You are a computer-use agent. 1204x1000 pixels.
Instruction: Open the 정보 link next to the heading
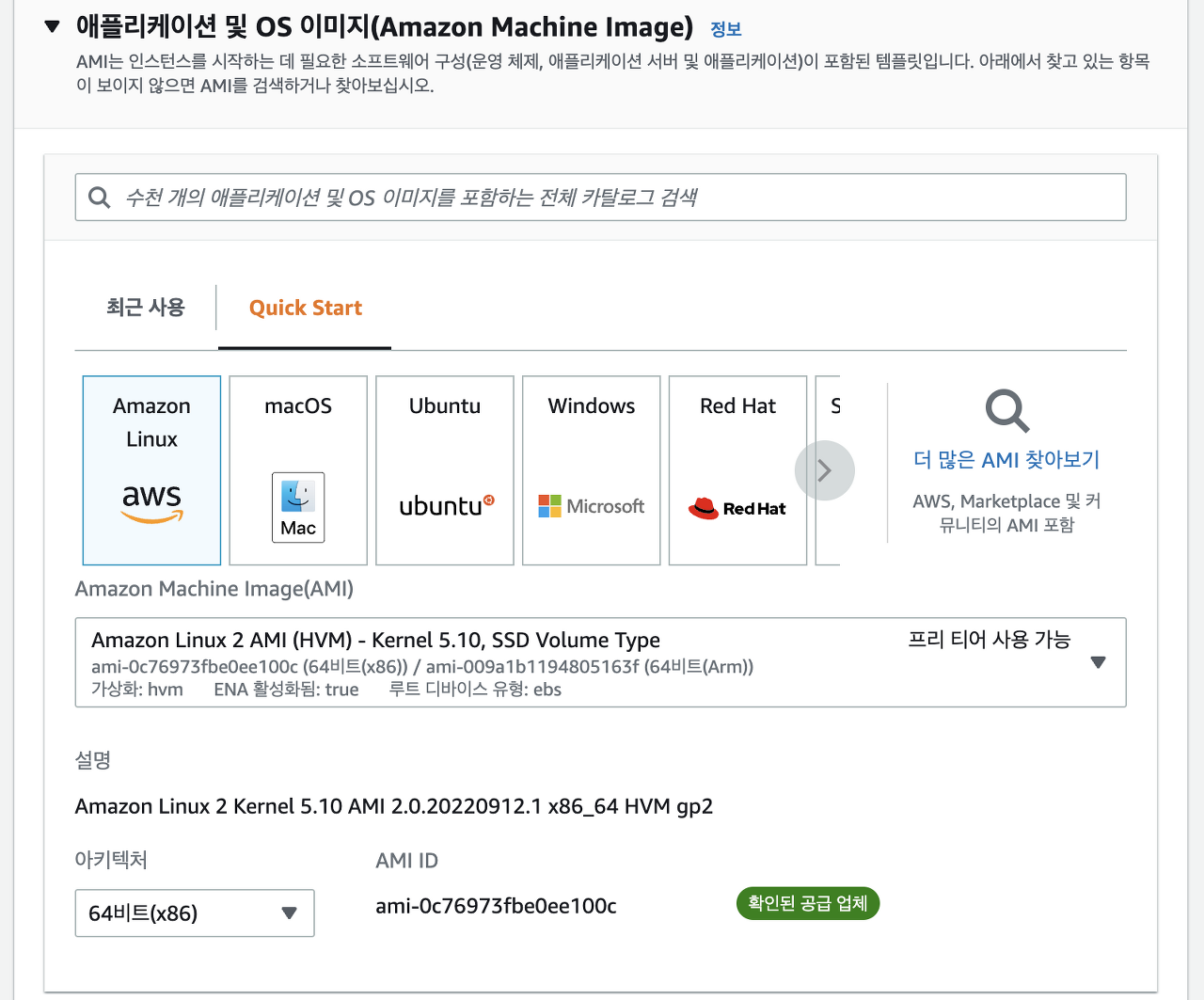(x=726, y=29)
